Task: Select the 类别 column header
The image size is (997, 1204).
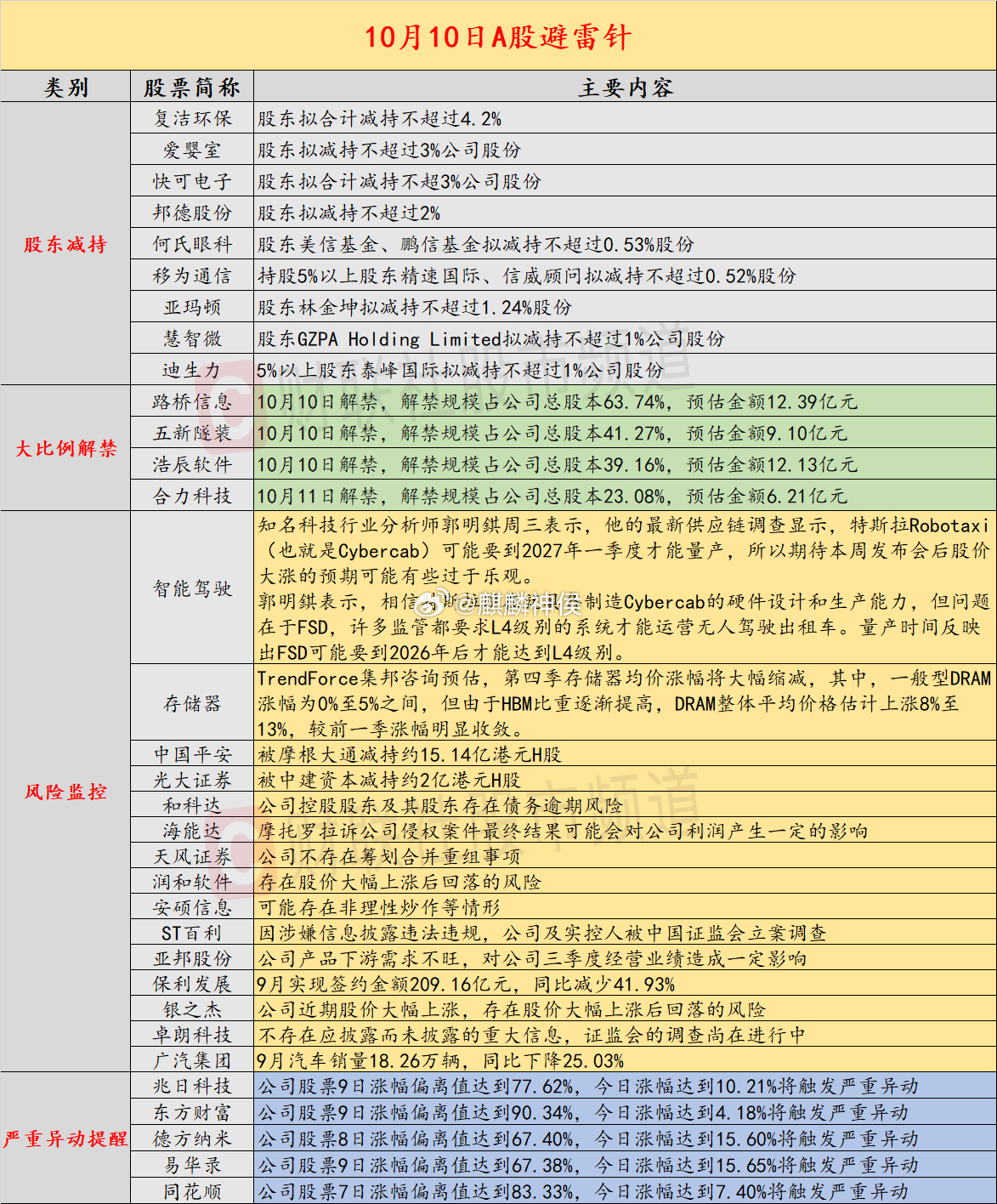Action: 65,87
